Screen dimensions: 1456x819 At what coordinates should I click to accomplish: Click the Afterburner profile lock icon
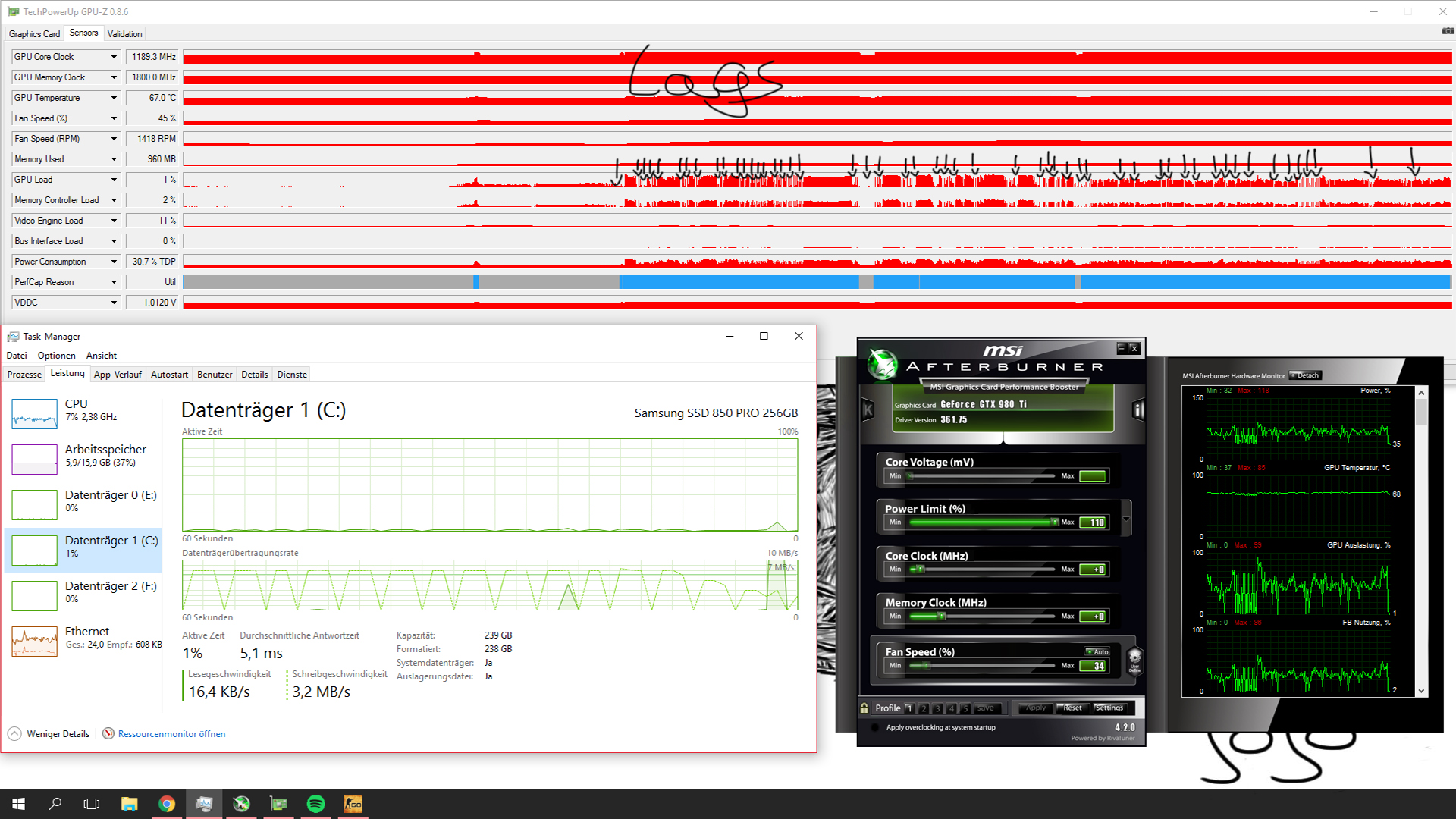click(864, 708)
